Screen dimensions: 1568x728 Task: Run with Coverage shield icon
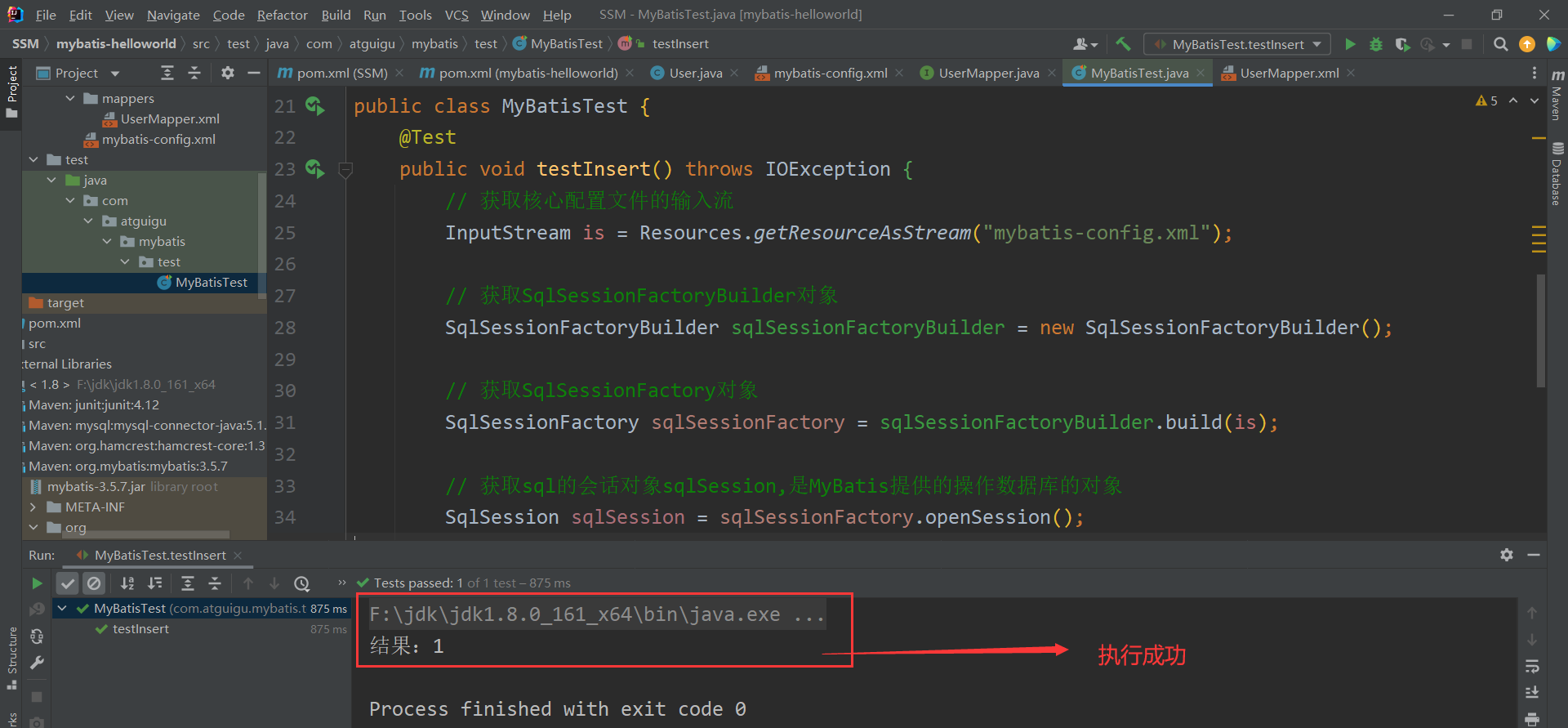coord(1402,44)
